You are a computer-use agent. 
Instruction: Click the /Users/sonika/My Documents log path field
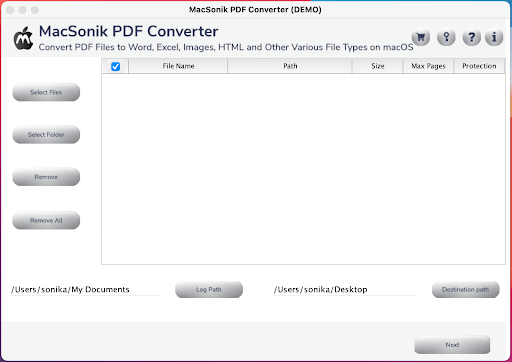[85, 289]
